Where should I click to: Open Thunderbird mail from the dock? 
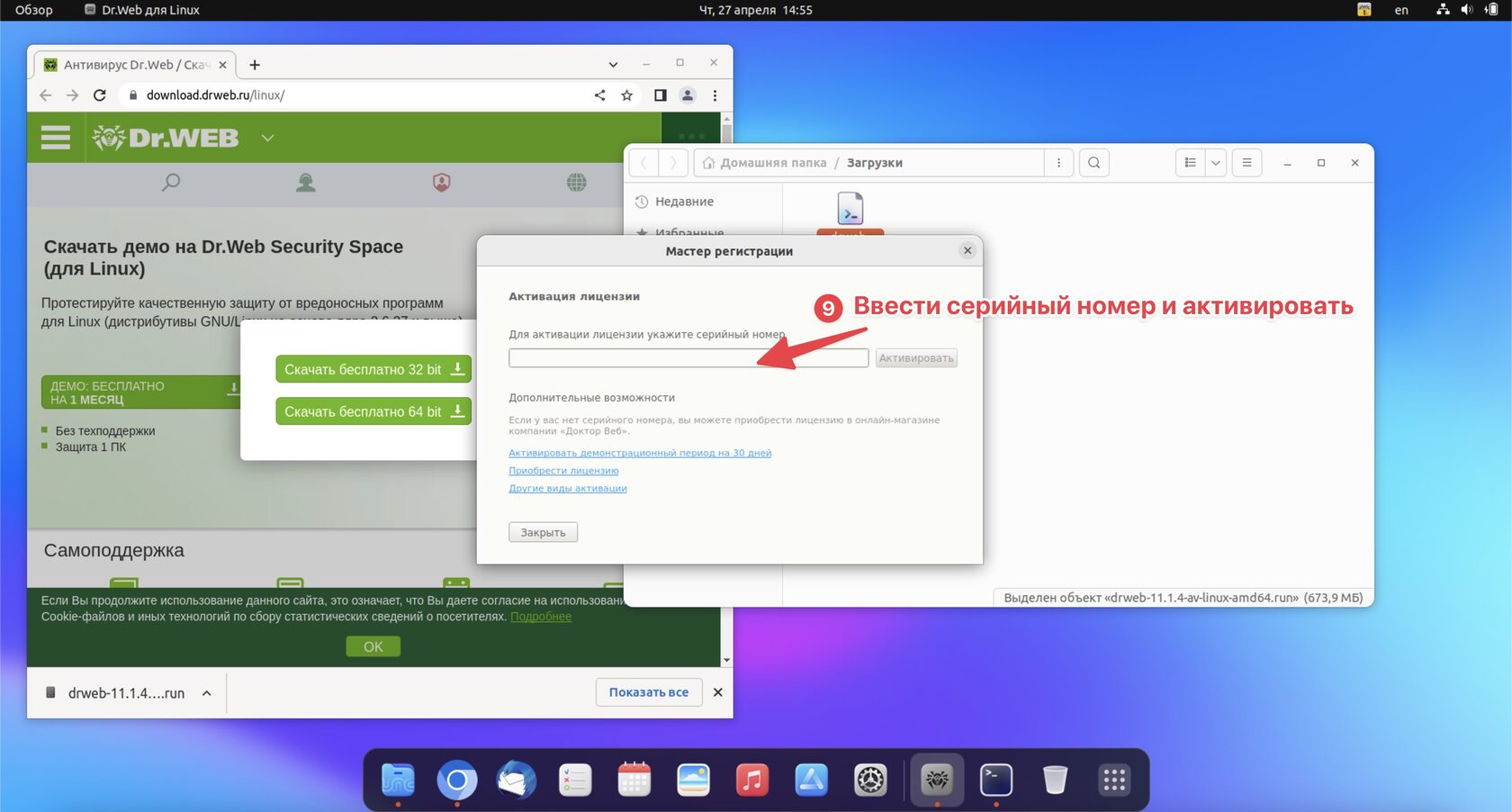click(x=516, y=780)
